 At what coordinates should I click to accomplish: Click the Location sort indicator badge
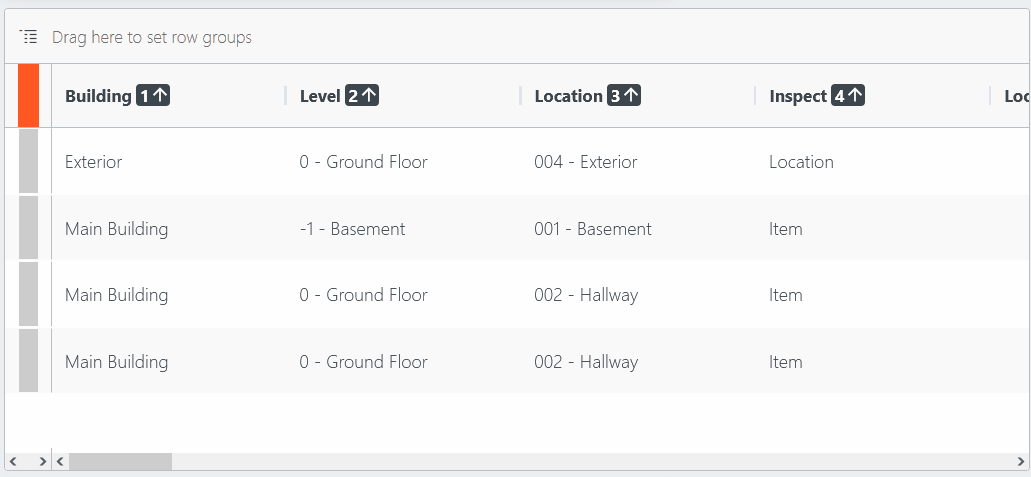pyautogui.click(x=624, y=96)
